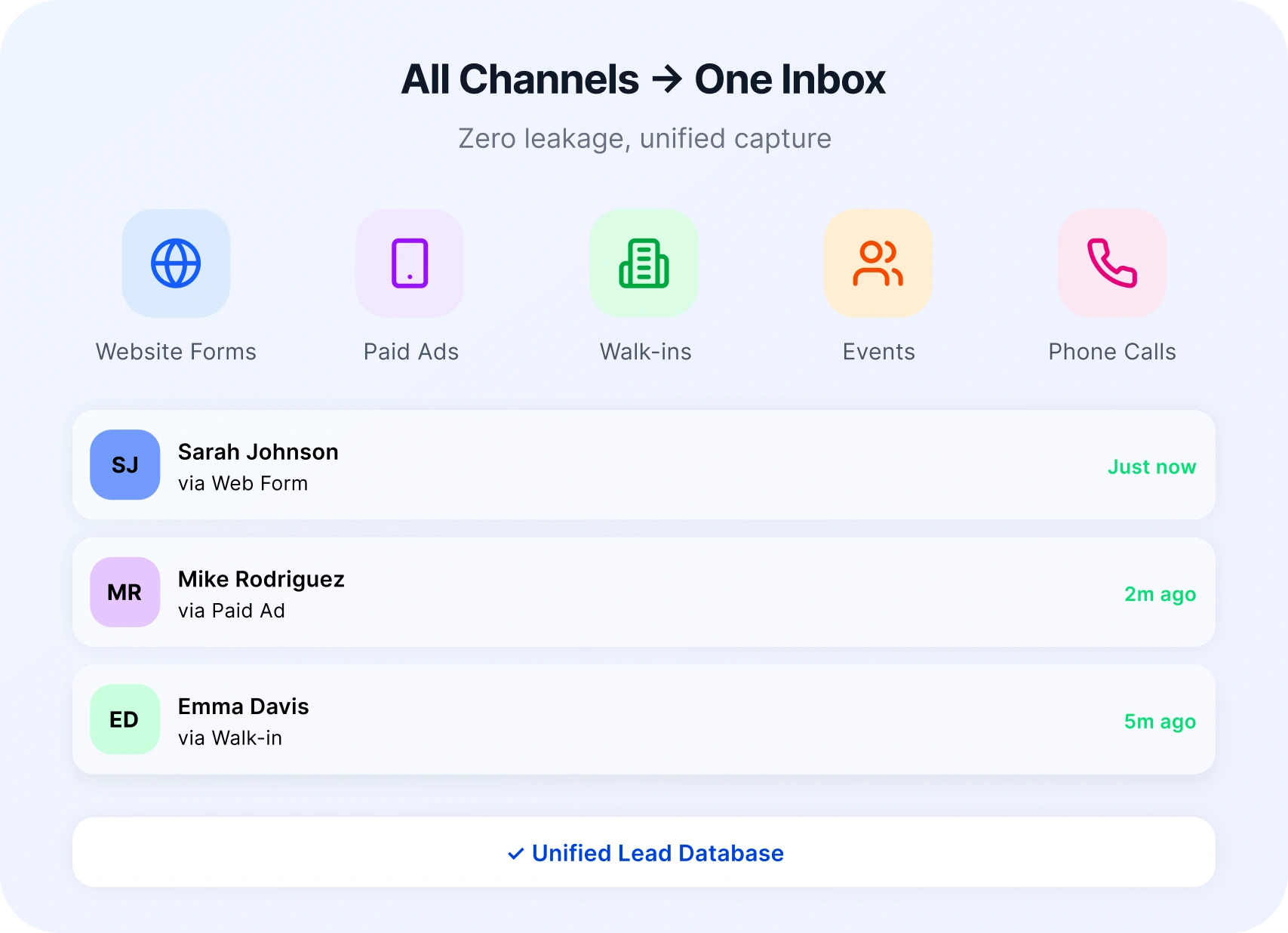This screenshot has width=1288, height=933.
Task: Open Sarah Johnson lead name
Action: 258,451
